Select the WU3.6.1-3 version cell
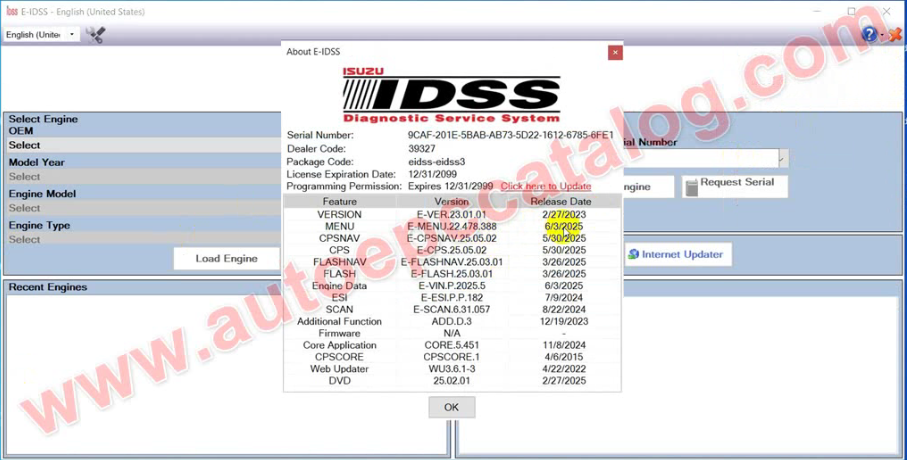 tap(451, 369)
